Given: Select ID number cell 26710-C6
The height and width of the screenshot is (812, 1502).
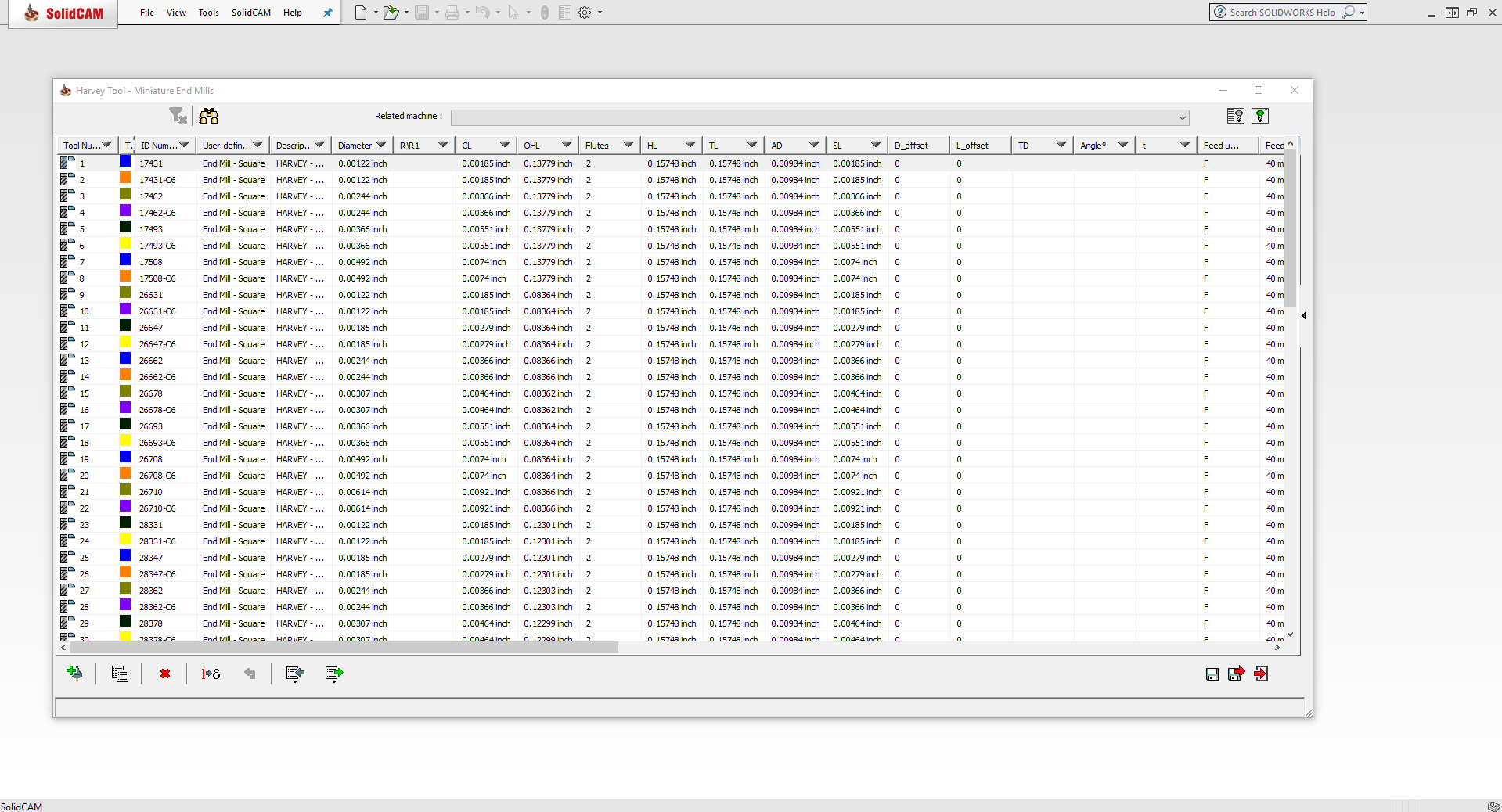Looking at the screenshot, I should pyautogui.click(x=164, y=508).
